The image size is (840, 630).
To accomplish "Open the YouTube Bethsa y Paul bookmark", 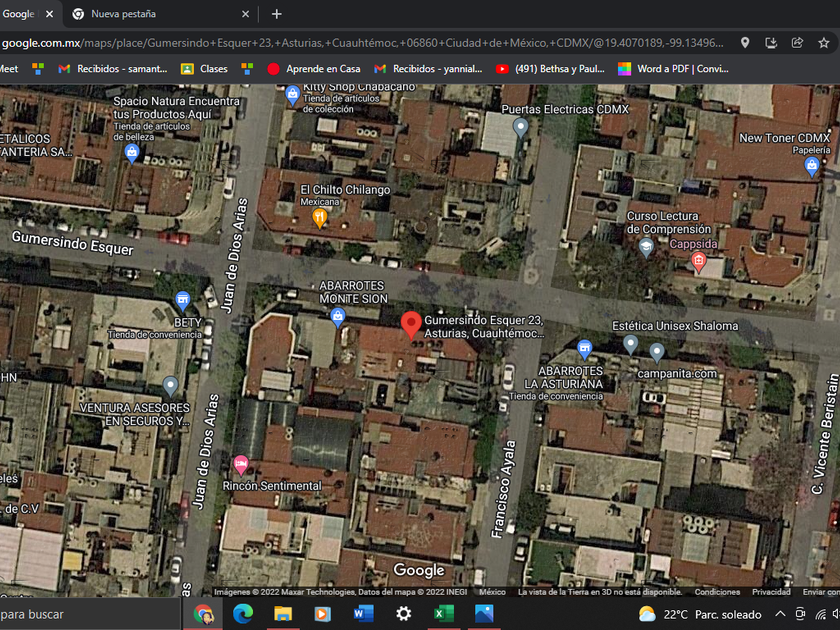I will [x=550, y=69].
